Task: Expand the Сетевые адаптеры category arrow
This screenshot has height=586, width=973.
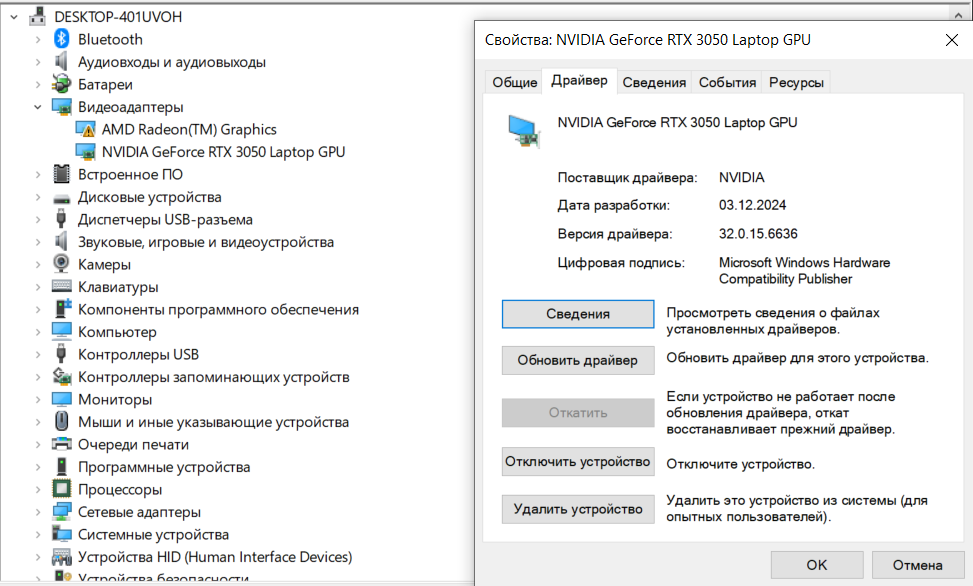Action: coord(38,512)
